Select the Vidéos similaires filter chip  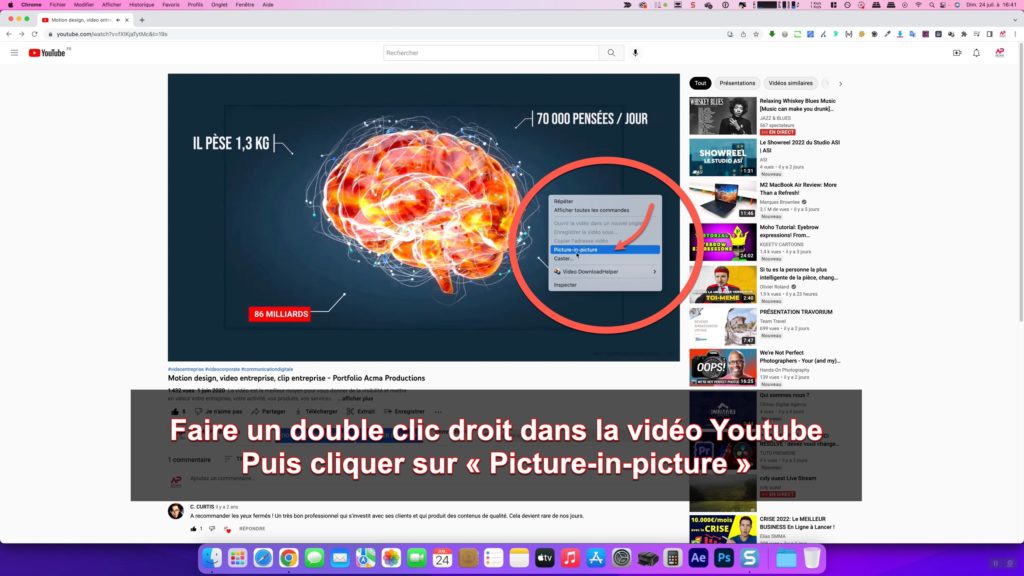coord(790,83)
